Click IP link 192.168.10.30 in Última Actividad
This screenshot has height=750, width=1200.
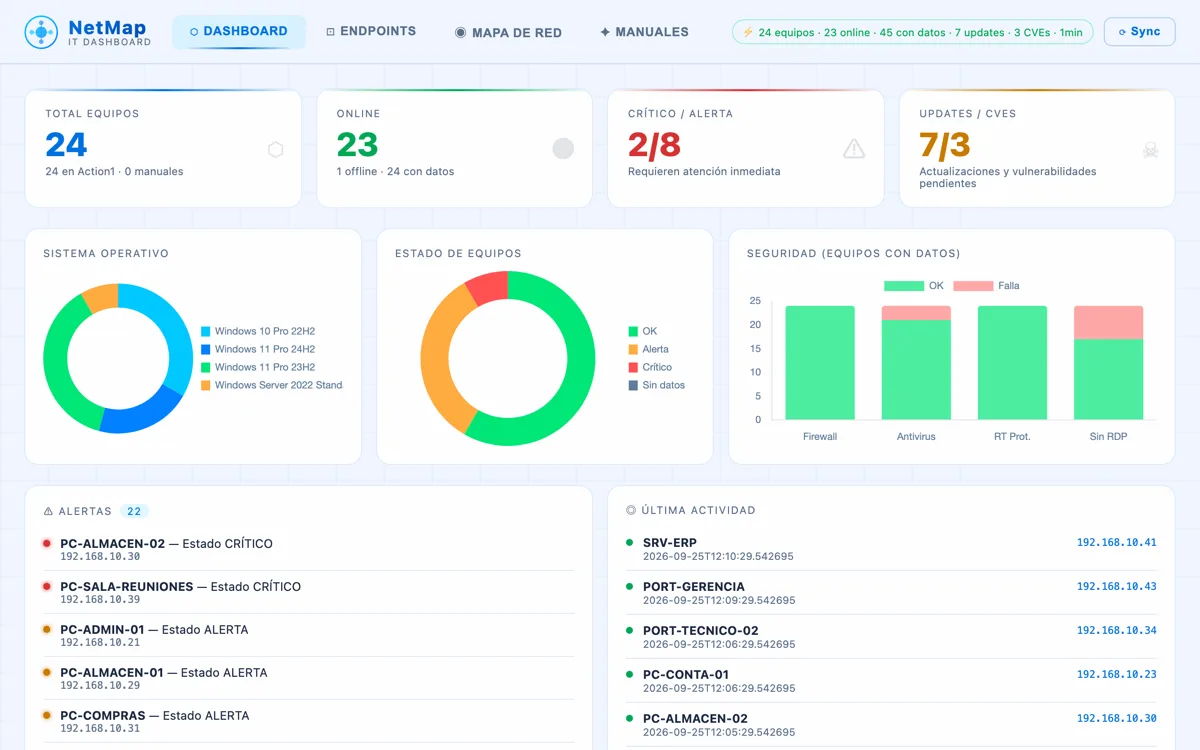coord(1116,719)
